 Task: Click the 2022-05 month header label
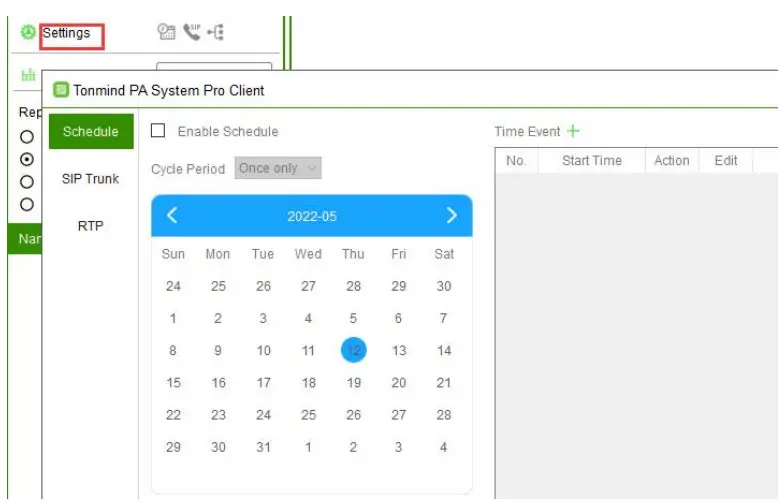312,216
